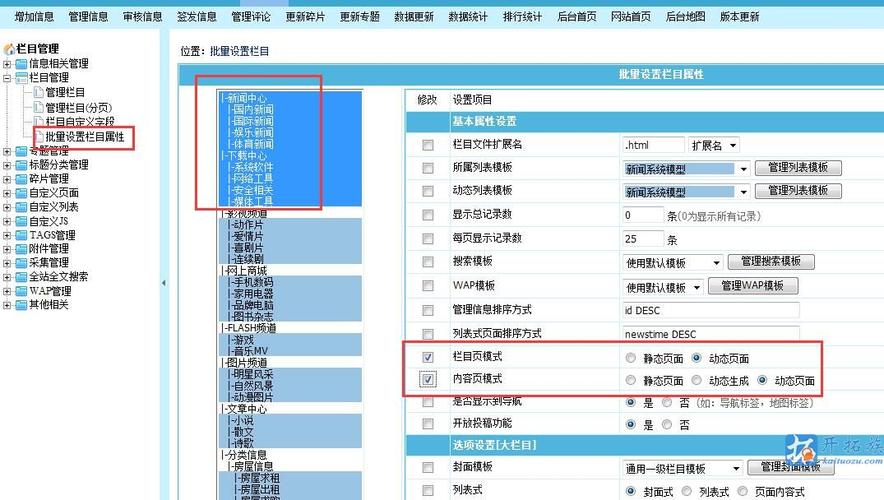Image resolution: width=884 pixels, height=500 pixels.
Task: Open the 增加信息 menu
Action: tap(34, 17)
